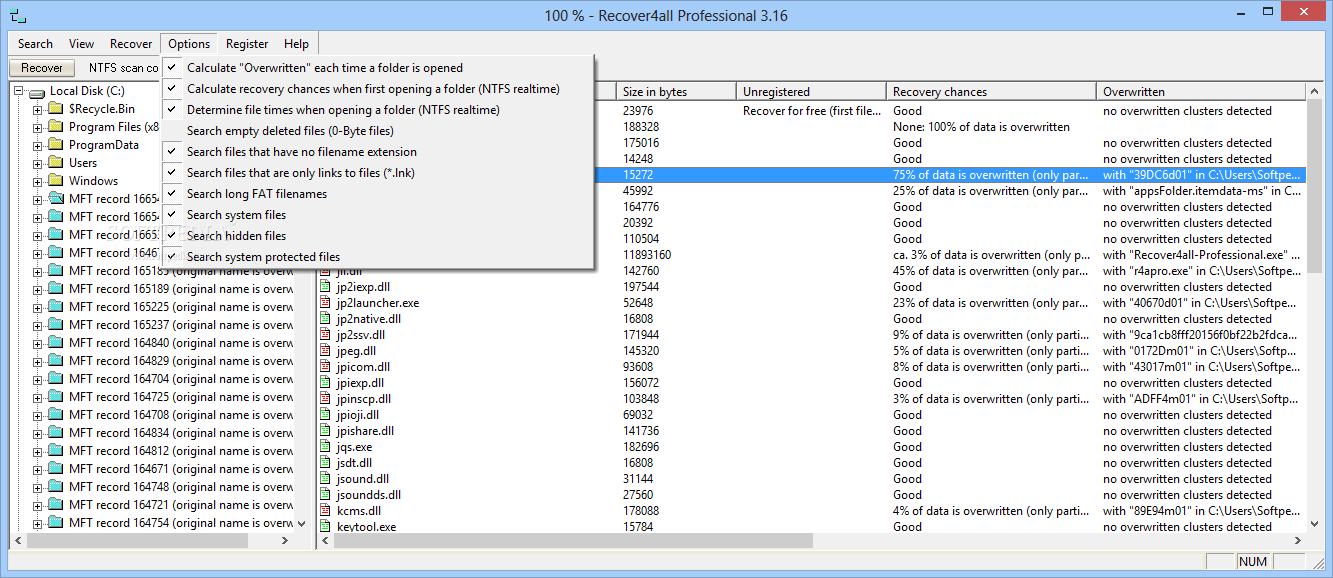Click the ProgramData folder icon
1333x578 pixels.
[55, 145]
